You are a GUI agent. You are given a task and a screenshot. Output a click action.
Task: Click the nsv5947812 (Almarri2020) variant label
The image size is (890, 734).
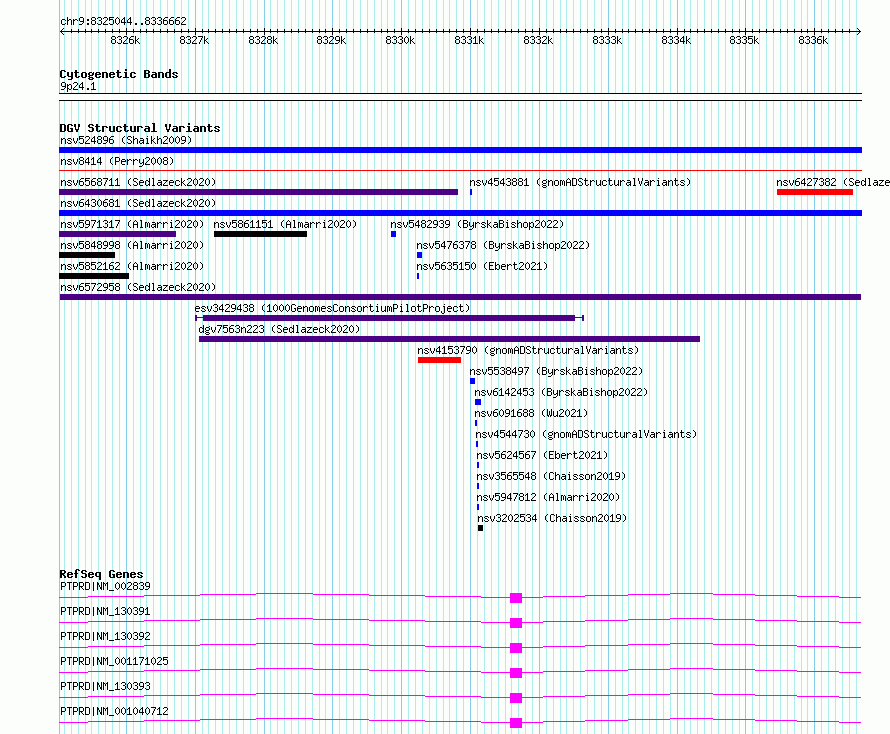pos(548,497)
